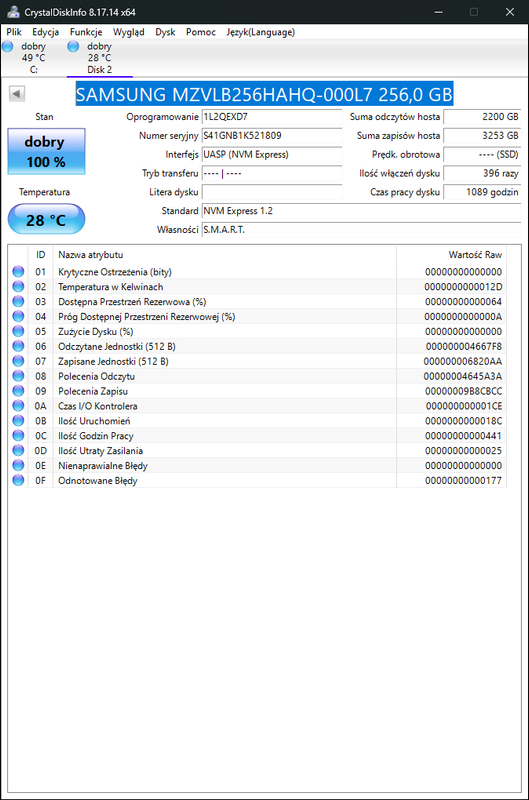Screen dimensions: 529x800
Task: Open the Plik menu
Action: (x=14, y=32)
